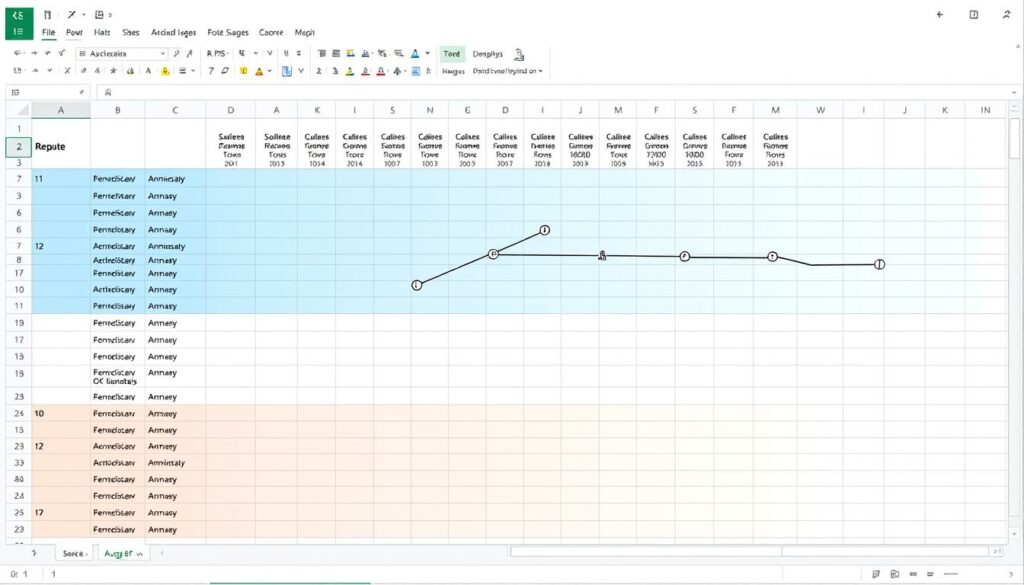Screen dimensions: 1024x585
Task: Open the quick access customize dropdown arrow
Action: coord(110,14)
